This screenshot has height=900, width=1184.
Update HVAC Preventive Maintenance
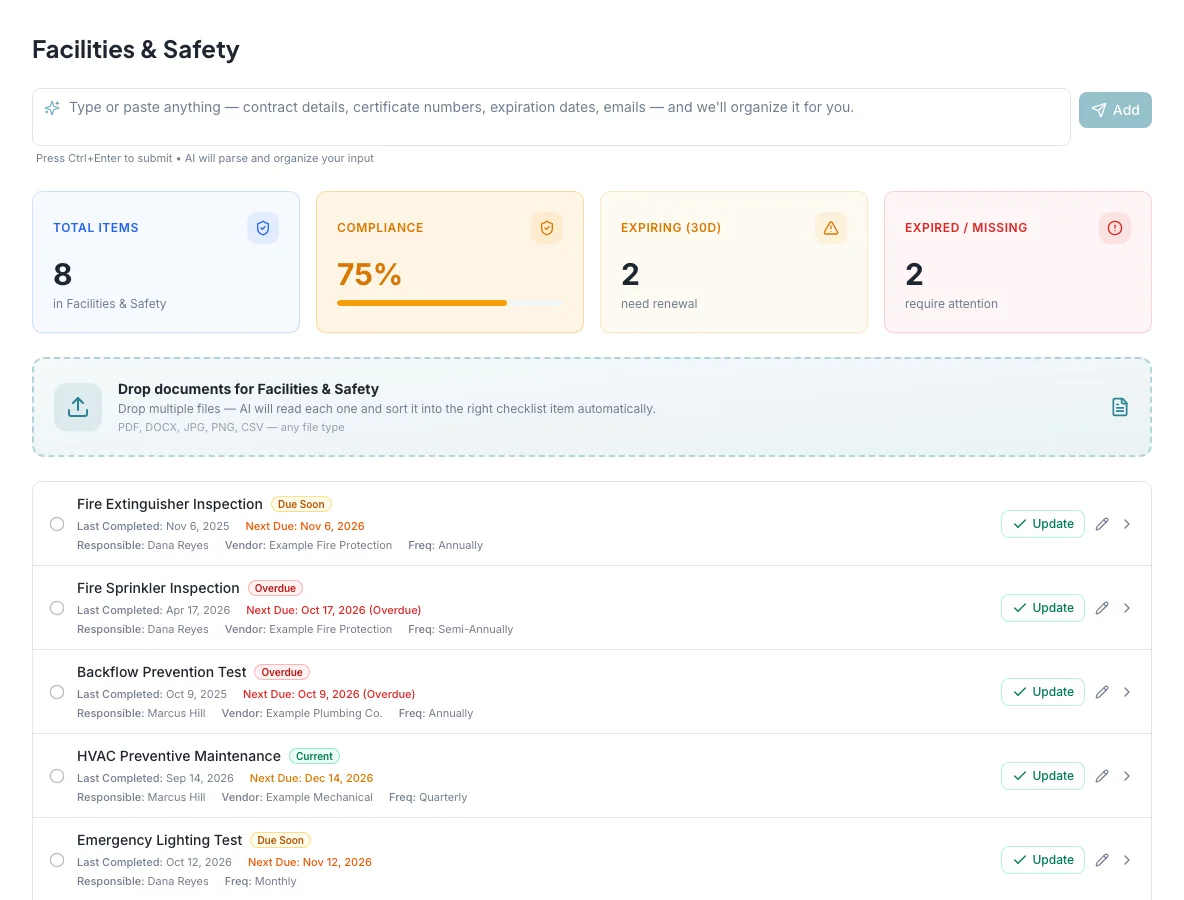coord(1043,776)
